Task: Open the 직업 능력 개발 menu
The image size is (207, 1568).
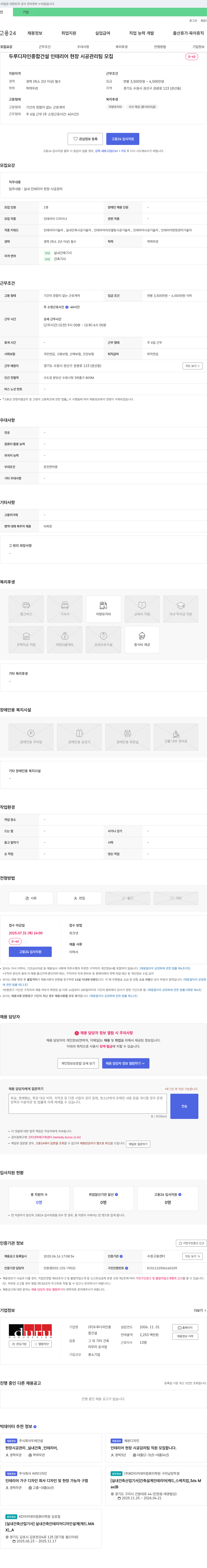Action: coord(141,33)
